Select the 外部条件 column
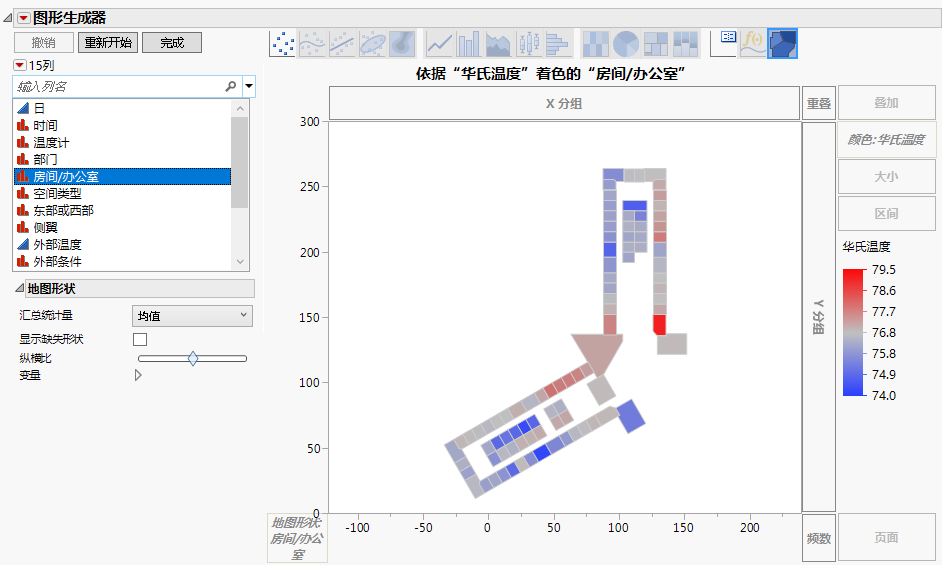This screenshot has width=942, height=565. tap(122, 261)
